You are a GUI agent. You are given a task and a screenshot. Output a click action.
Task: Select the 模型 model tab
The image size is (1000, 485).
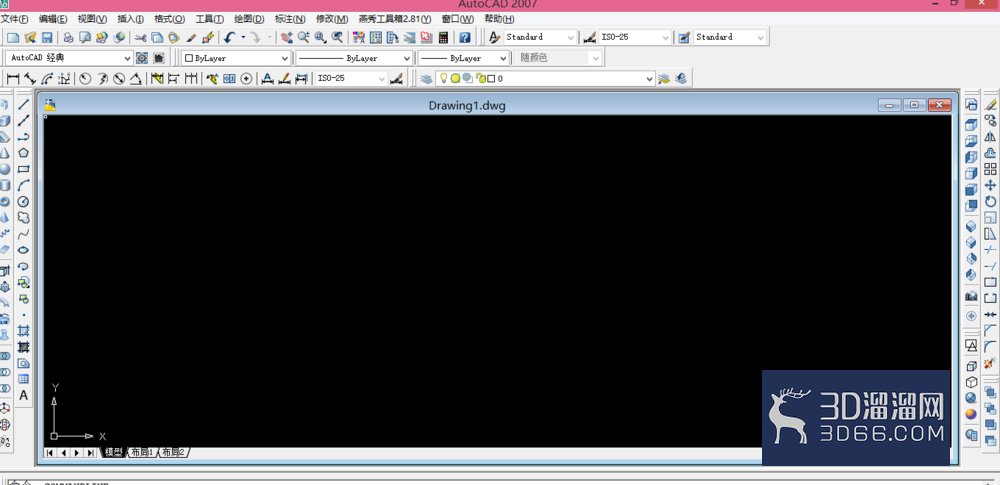click(114, 452)
